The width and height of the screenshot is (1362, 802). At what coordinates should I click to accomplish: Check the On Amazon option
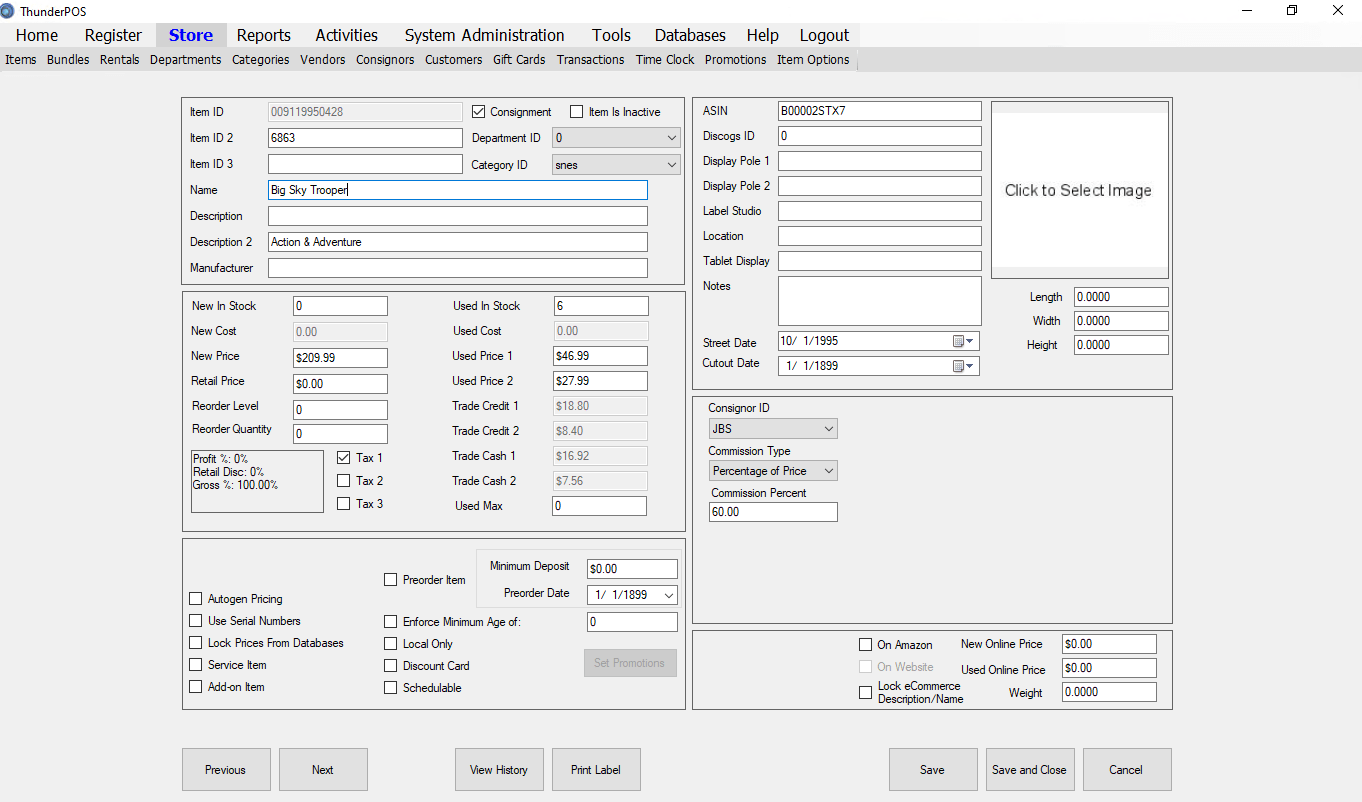click(865, 645)
